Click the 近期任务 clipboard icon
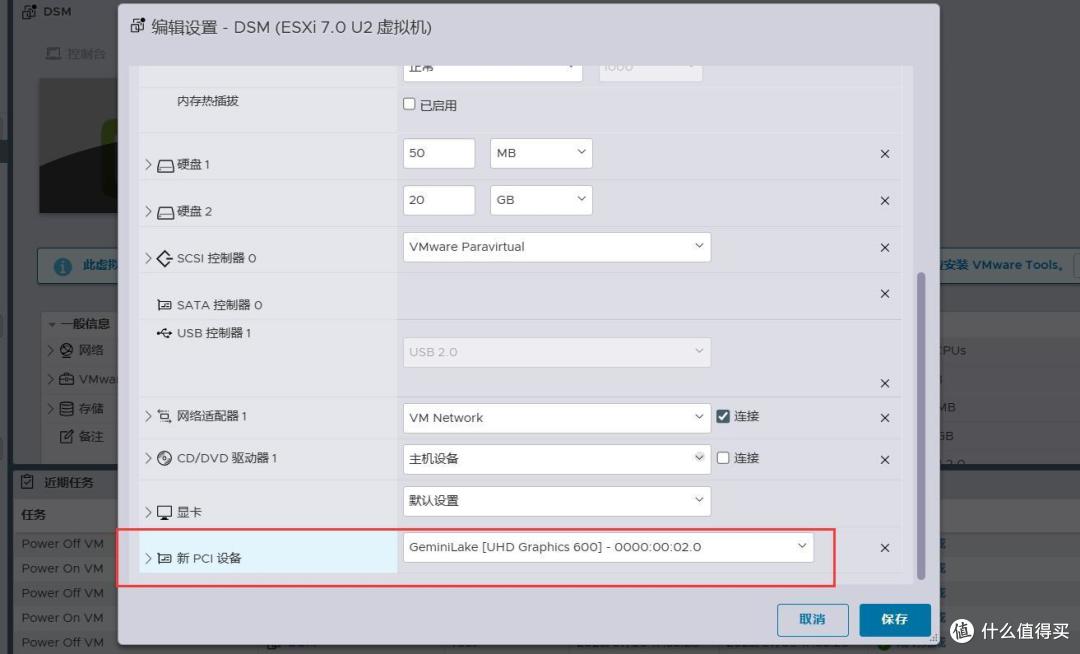Image resolution: width=1080 pixels, height=654 pixels. click(x=27, y=482)
